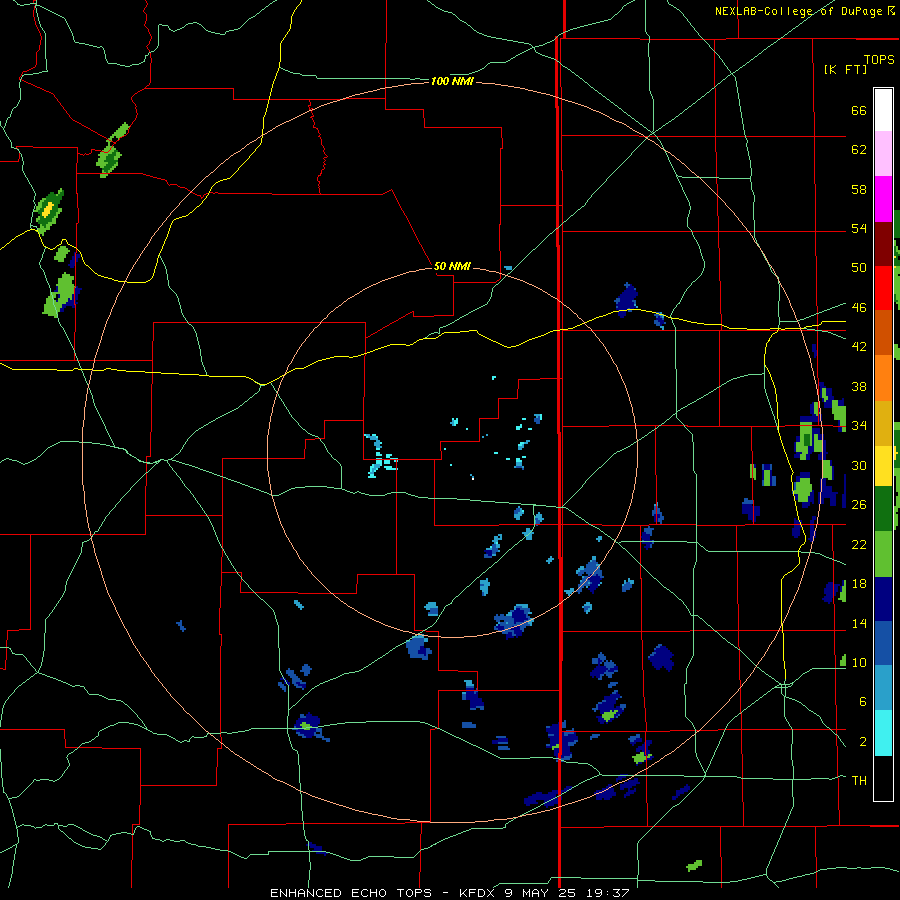Click the legend value "26"
This screenshot has width=900, height=900.
point(859,505)
